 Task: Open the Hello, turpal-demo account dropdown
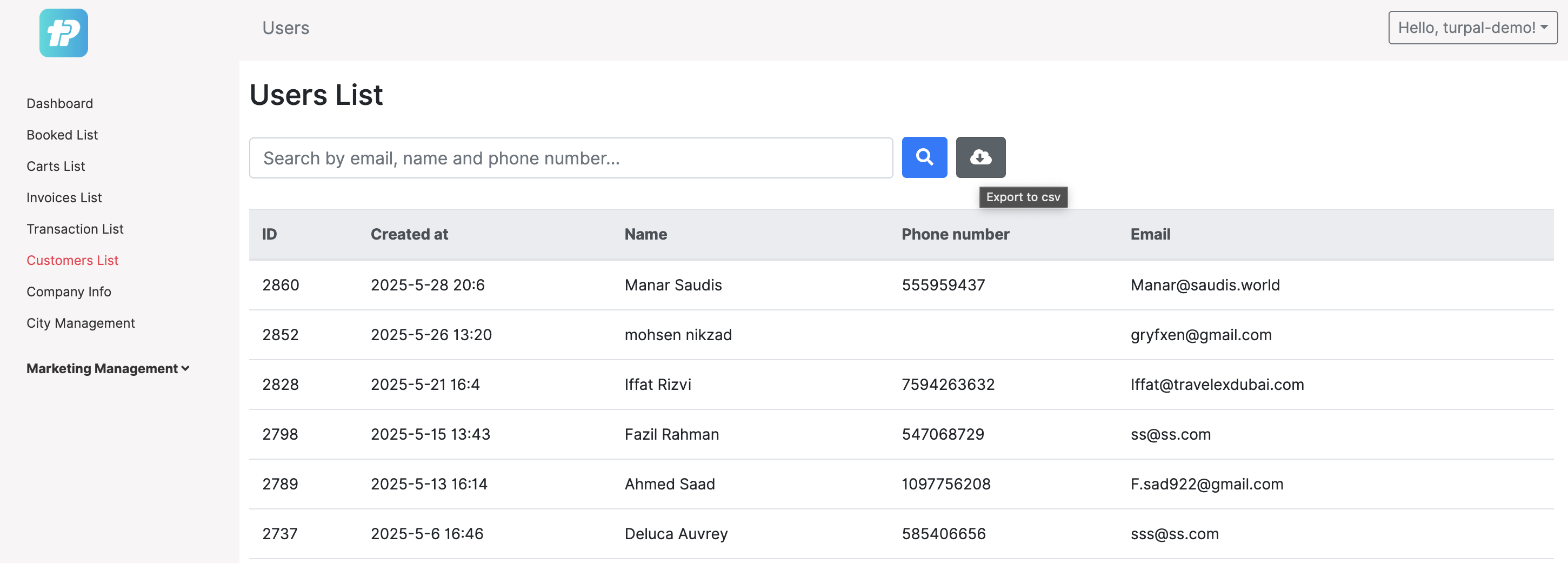click(1471, 27)
